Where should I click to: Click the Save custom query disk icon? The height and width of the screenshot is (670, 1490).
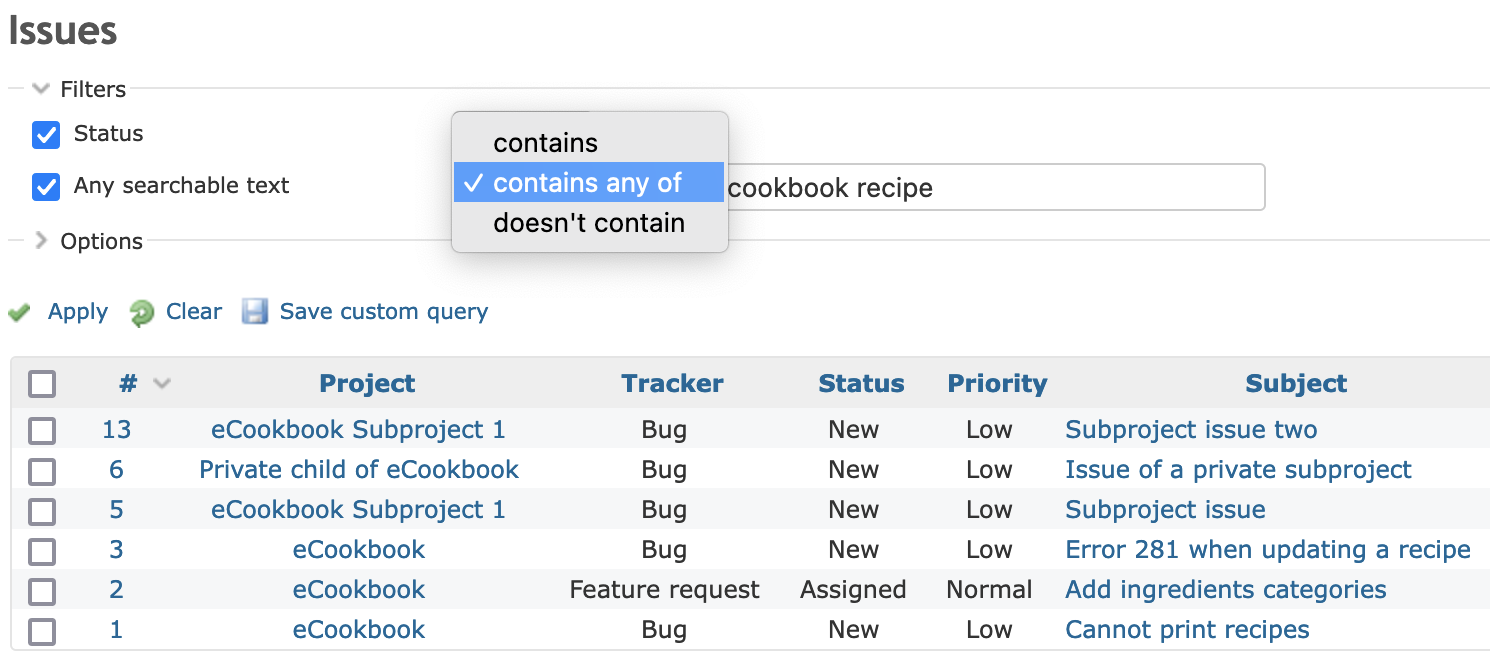[256, 312]
